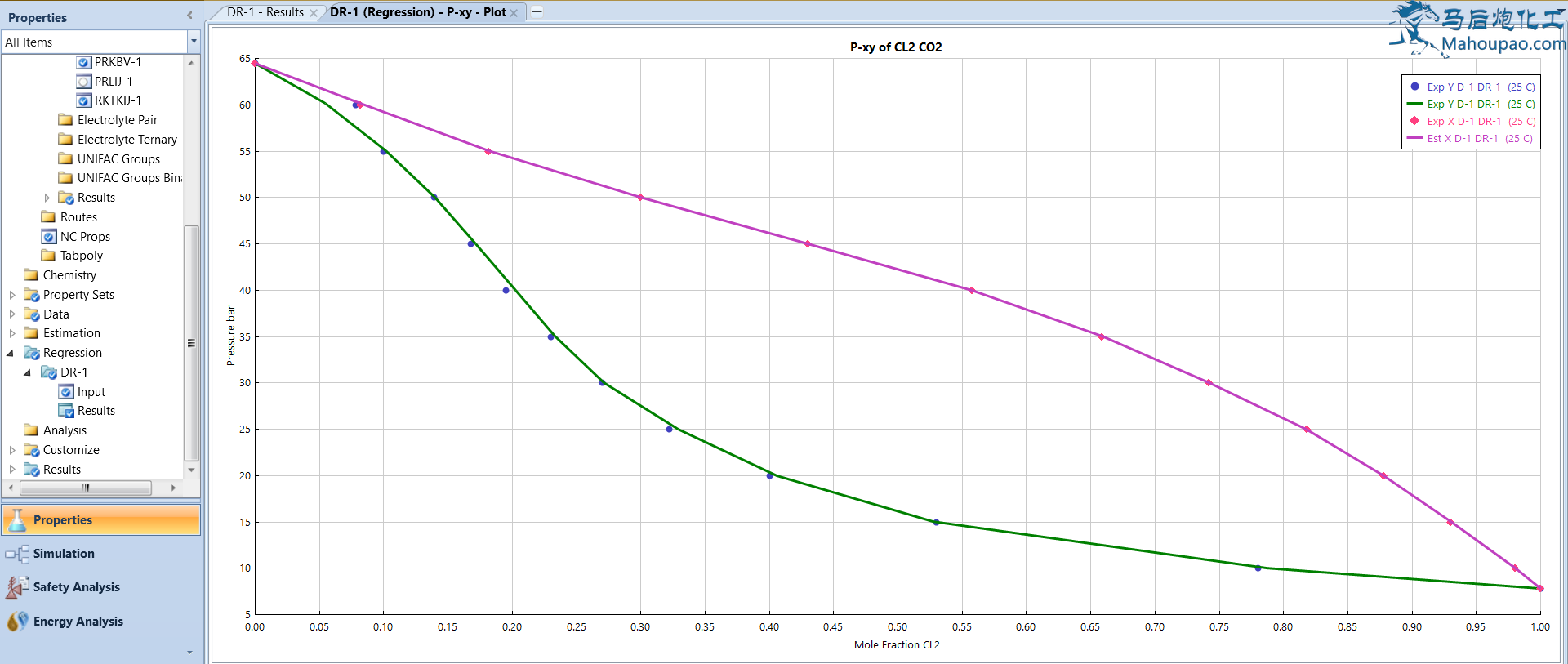Click the Customize folder icon
The height and width of the screenshot is (664, 1568).
pyautogui.click(x=32, y=450)
